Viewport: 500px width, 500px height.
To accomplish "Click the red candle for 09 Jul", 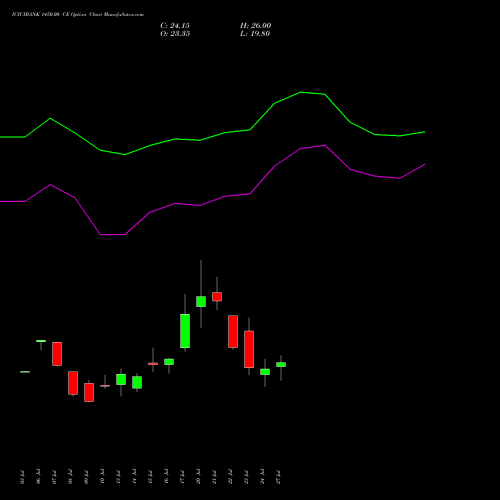I will 89,392.
